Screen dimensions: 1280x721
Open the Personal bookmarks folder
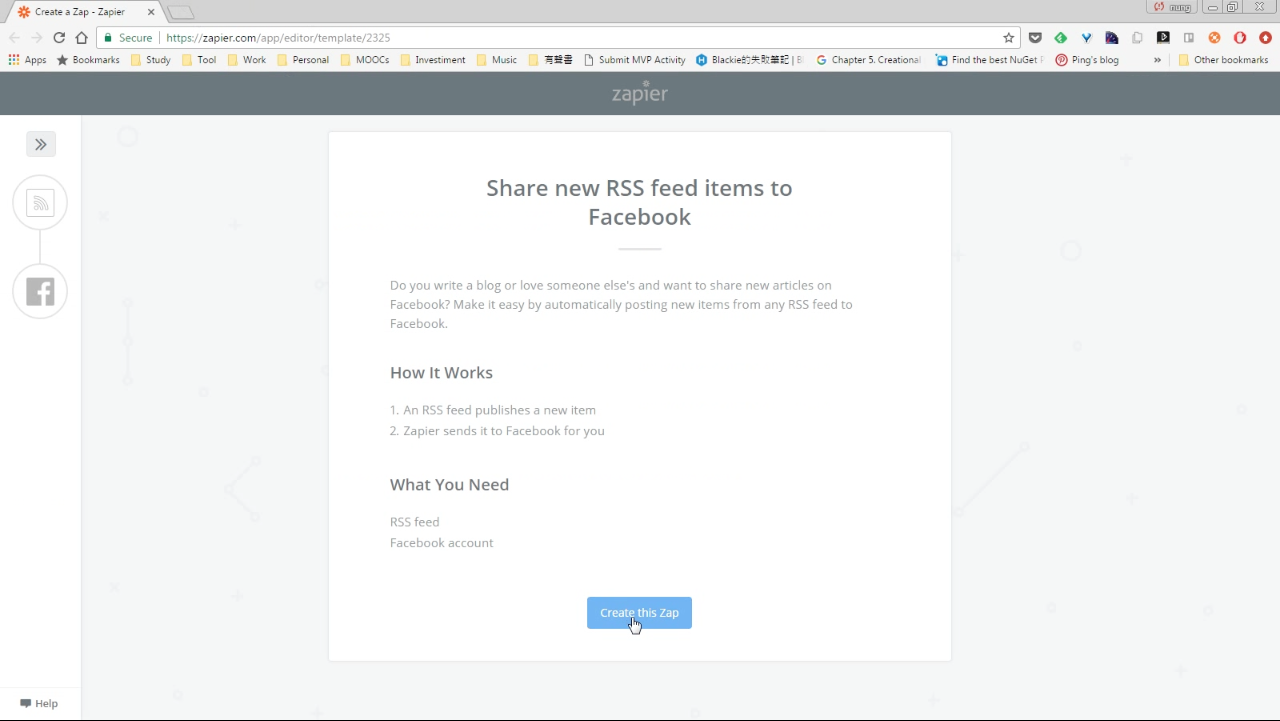point(303,60)
